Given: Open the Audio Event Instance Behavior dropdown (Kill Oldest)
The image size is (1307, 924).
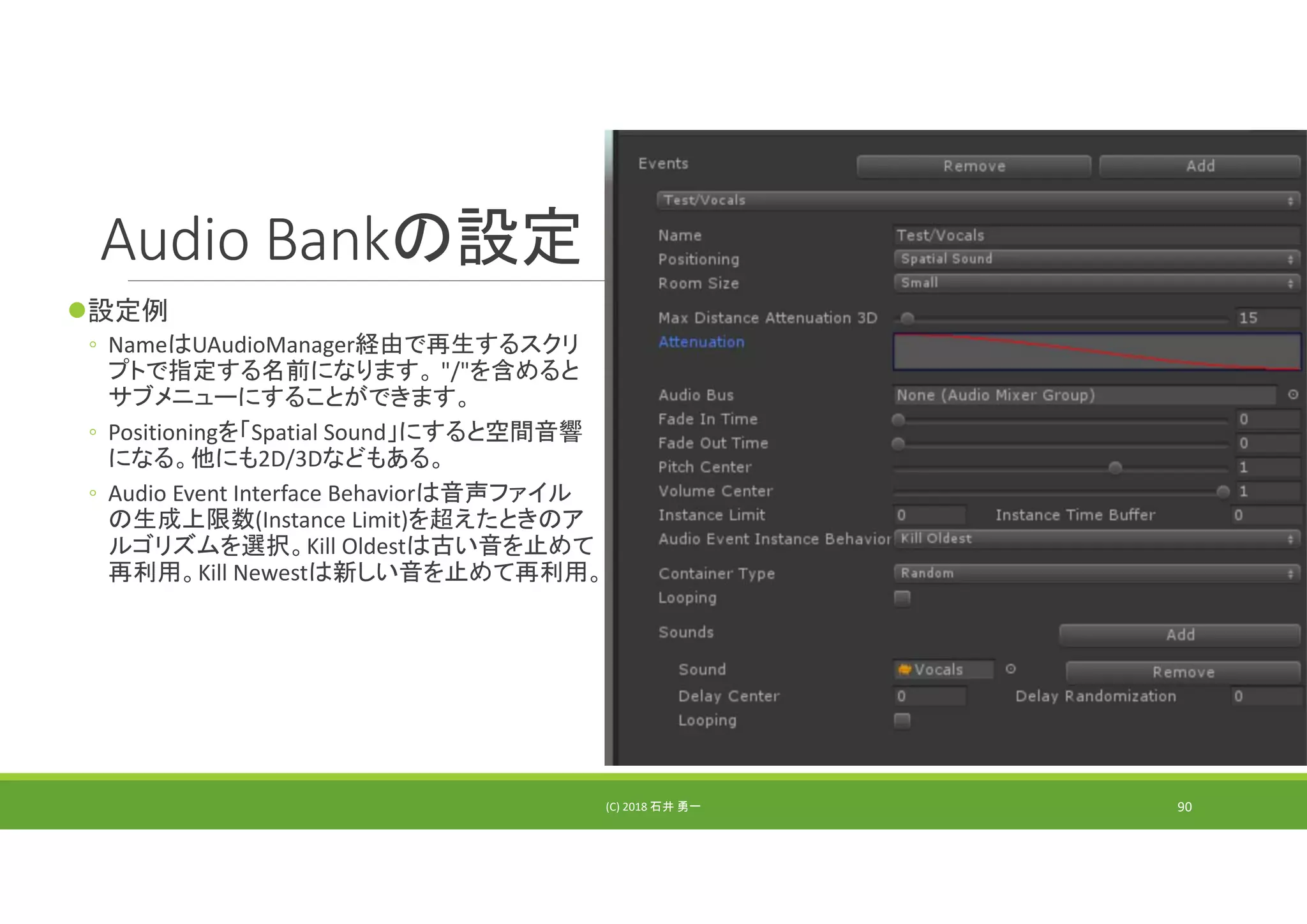Looking at the screenshot, I should coord(1096,539).
